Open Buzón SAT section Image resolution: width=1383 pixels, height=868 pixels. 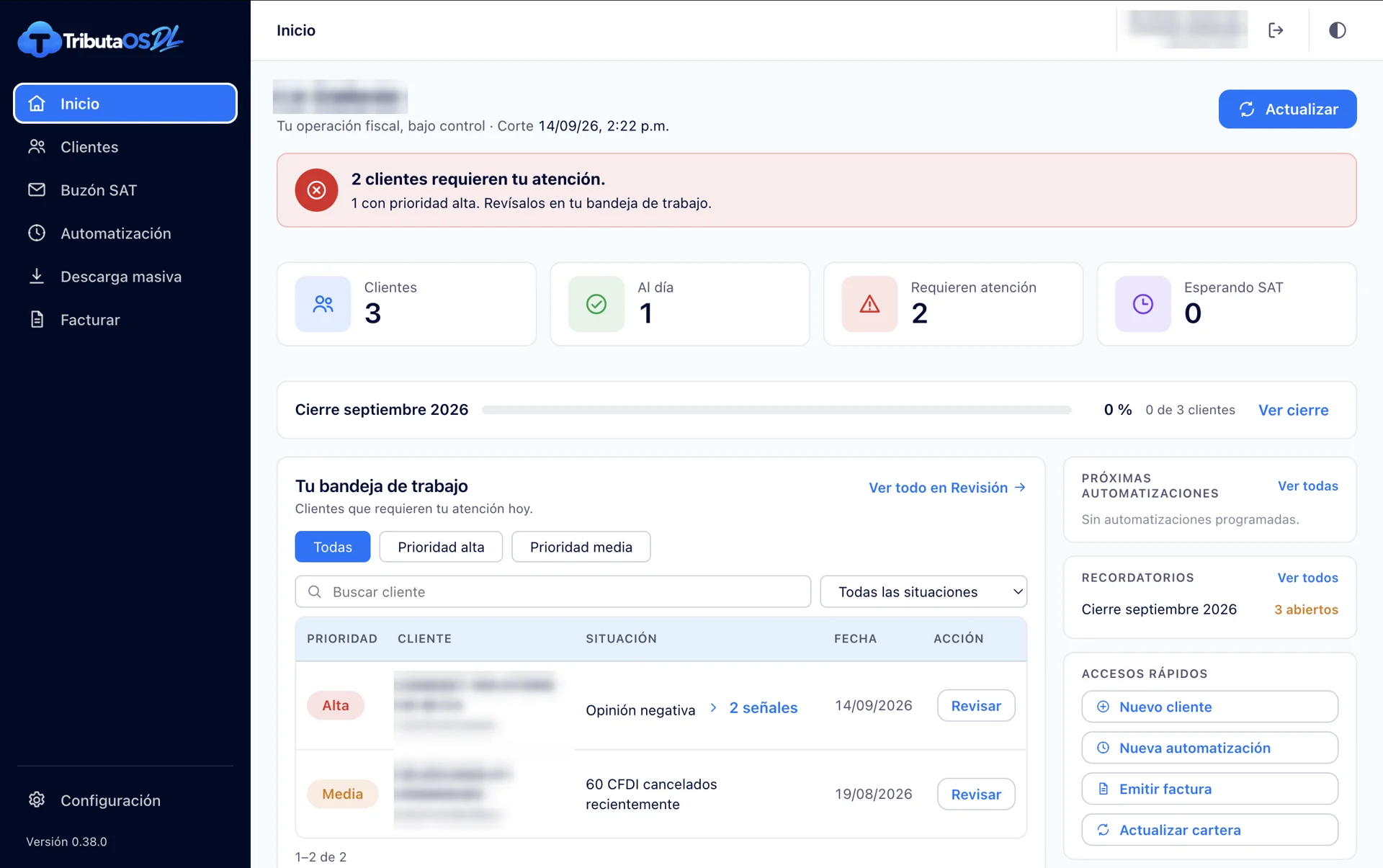(125, 190)
